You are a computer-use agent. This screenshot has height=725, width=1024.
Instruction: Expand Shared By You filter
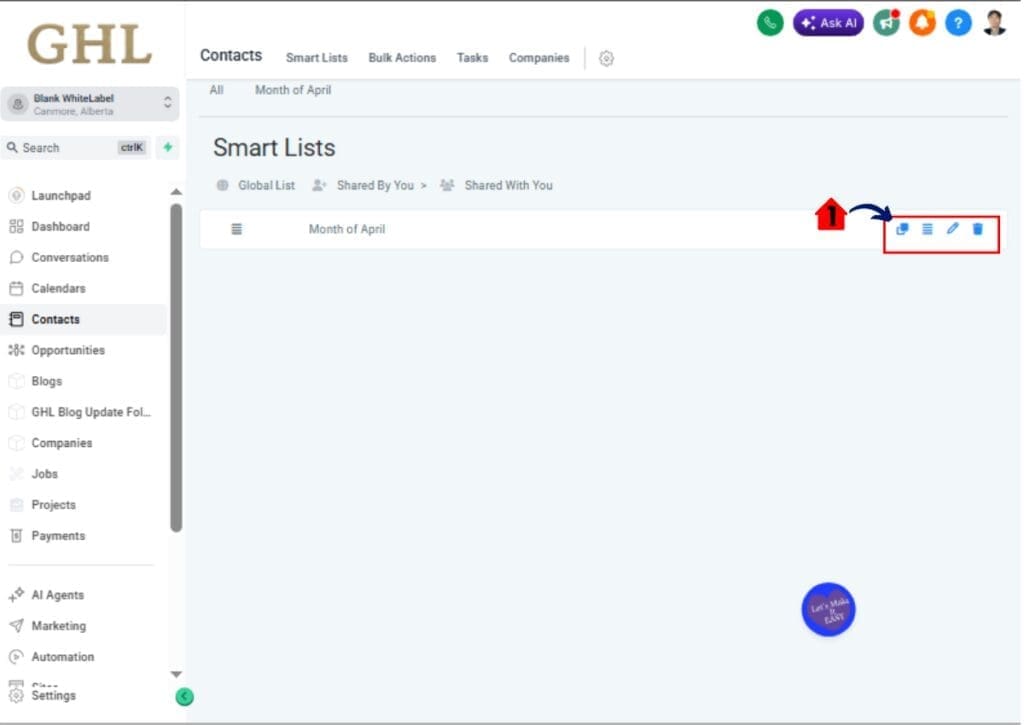pos(370,185)
